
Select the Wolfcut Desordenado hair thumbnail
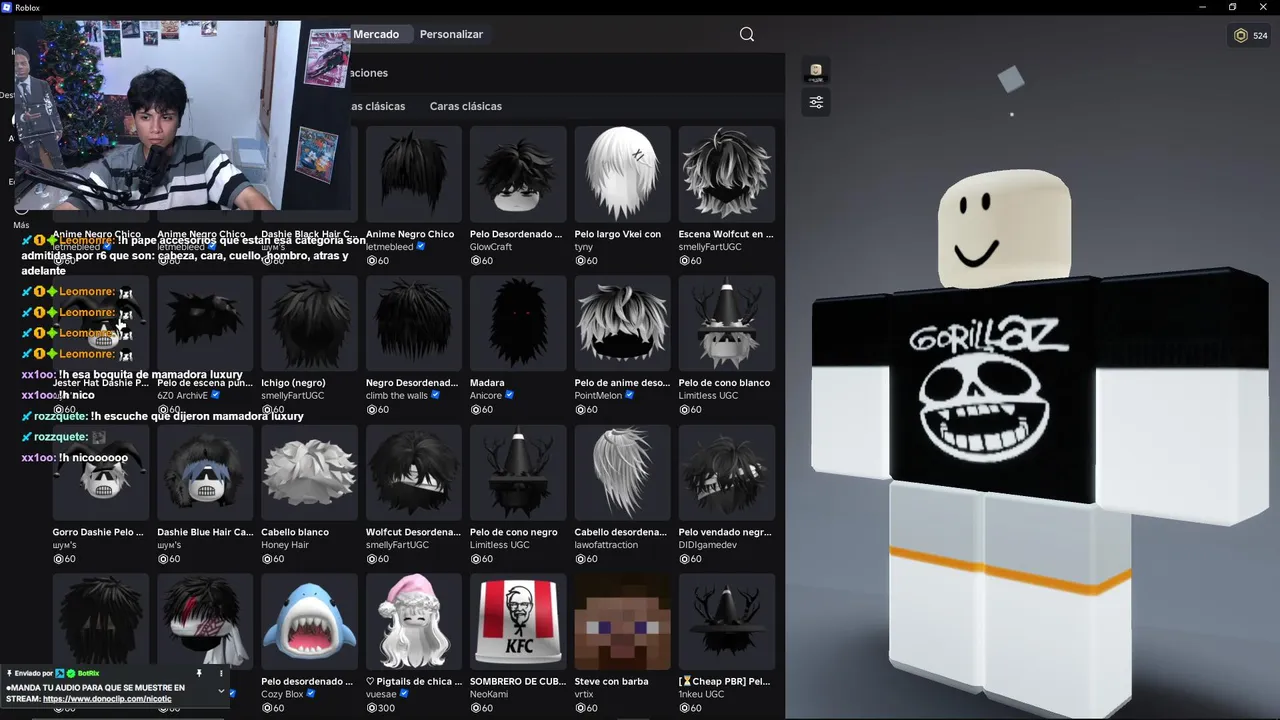coord(413,472)
